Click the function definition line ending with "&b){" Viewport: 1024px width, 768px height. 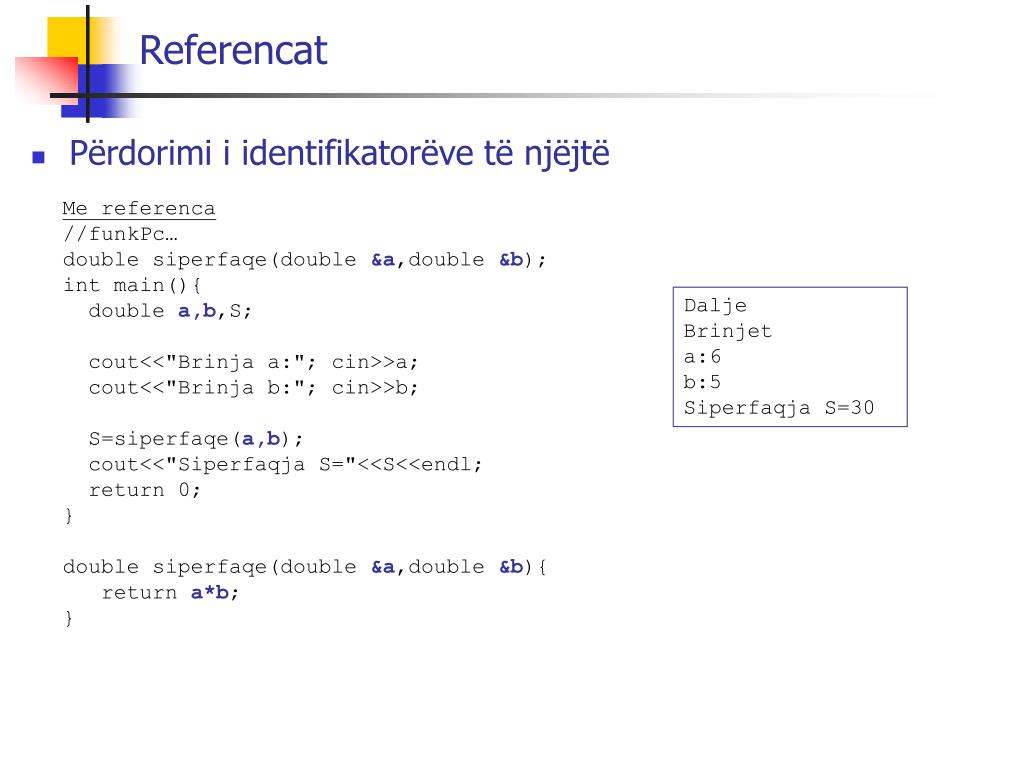[x=304, y=567]
